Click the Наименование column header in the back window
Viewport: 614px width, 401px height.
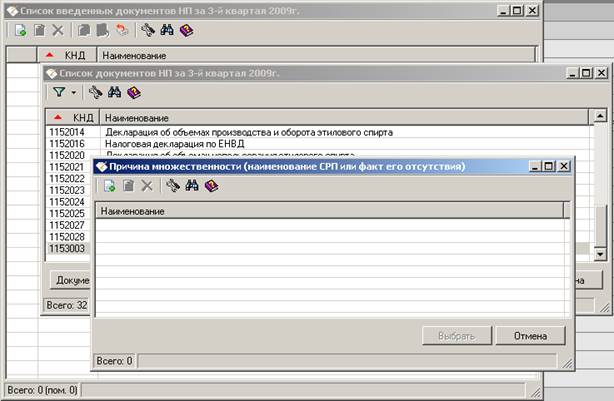coord(316,55)
